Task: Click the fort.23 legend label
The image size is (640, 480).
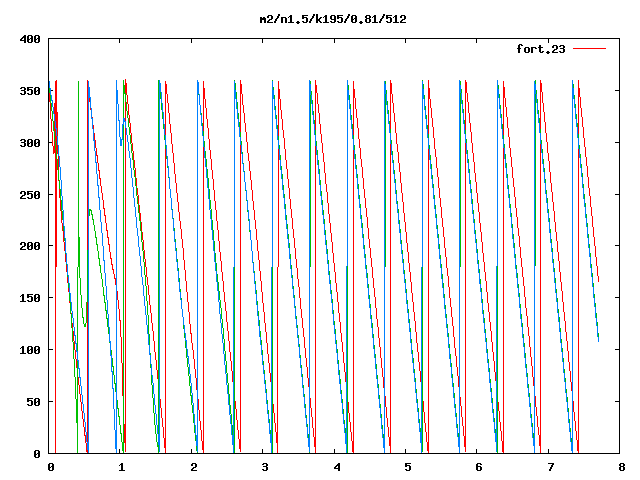Action: (x=541, y=49)
